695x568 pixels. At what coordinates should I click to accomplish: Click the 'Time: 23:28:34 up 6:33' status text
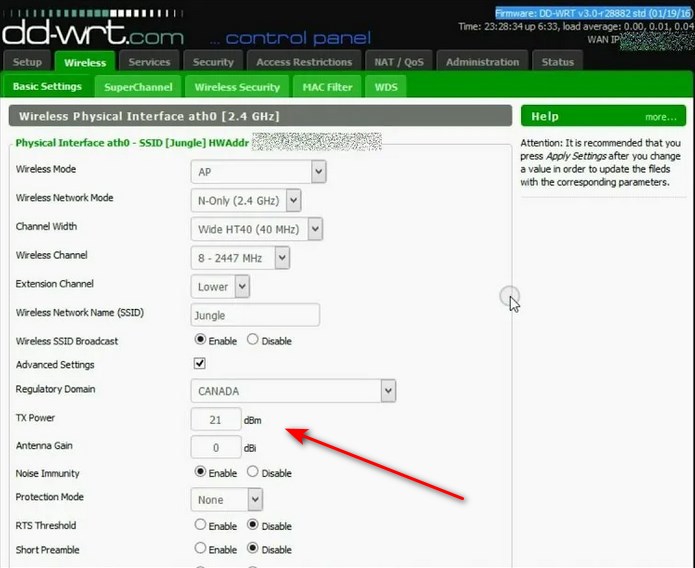(x=509, y=27)
